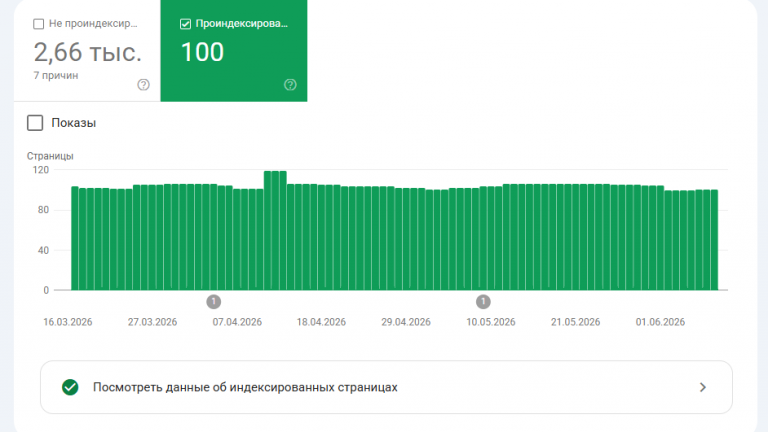The height and width of the screenshot is (432, 768).
Task: Click the 'Страницы' axis title
Action: pyautogui.click(x=50, y=156)
